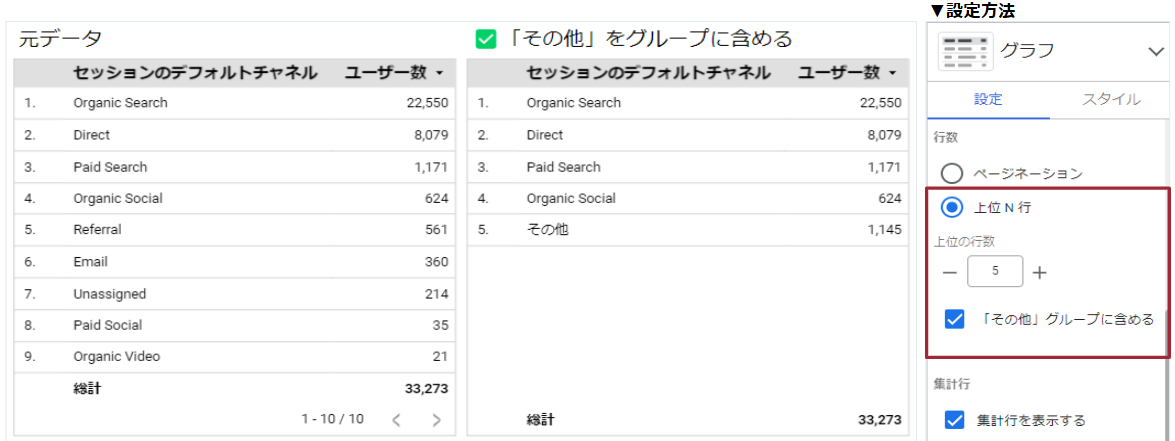Click the minus icon to decrease row count

click(950, 272)
